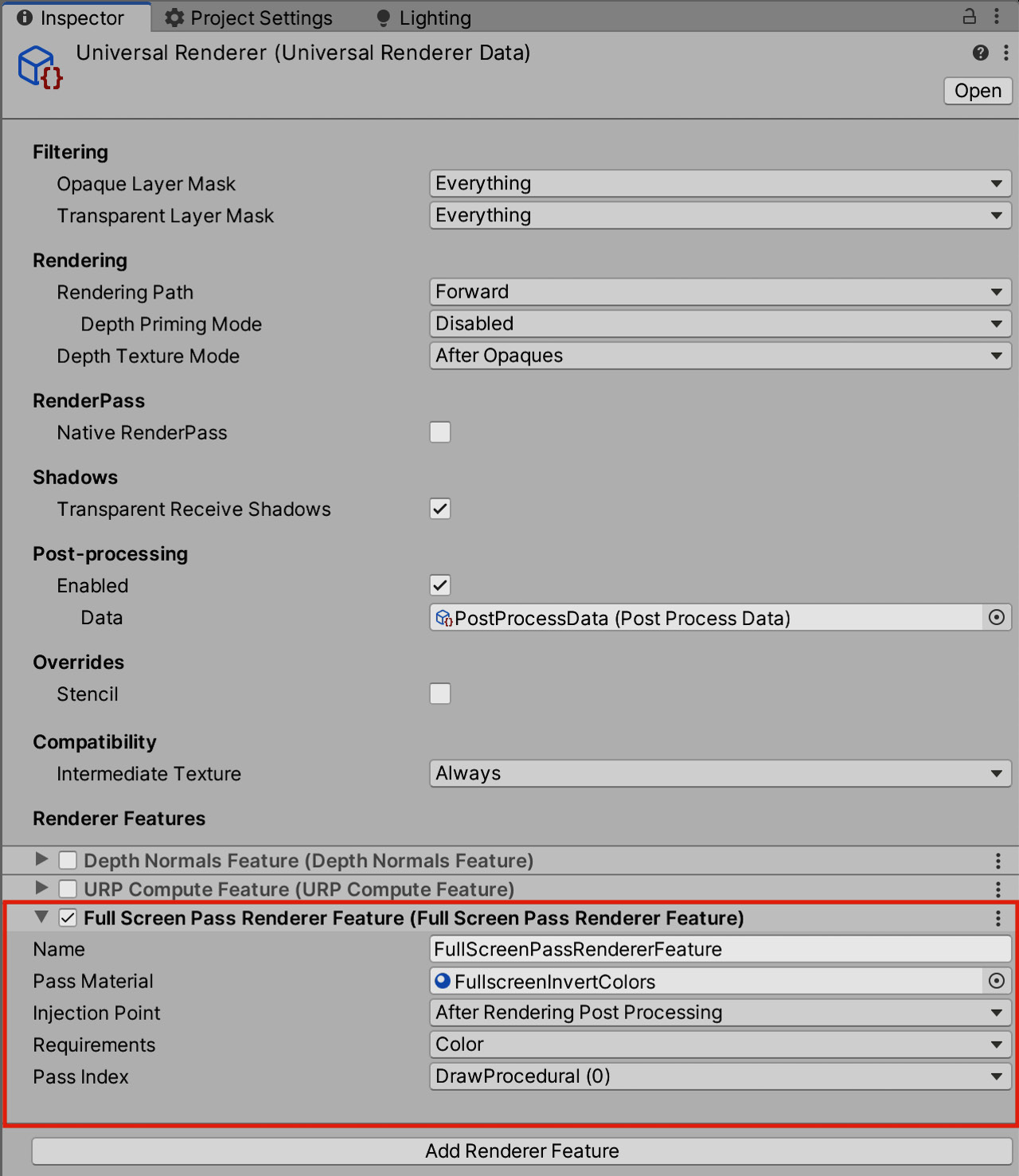Open the Intermediate Texture dropdown
The width and height of the screenshot is (1019, 1176).
(x=720, y=773)
